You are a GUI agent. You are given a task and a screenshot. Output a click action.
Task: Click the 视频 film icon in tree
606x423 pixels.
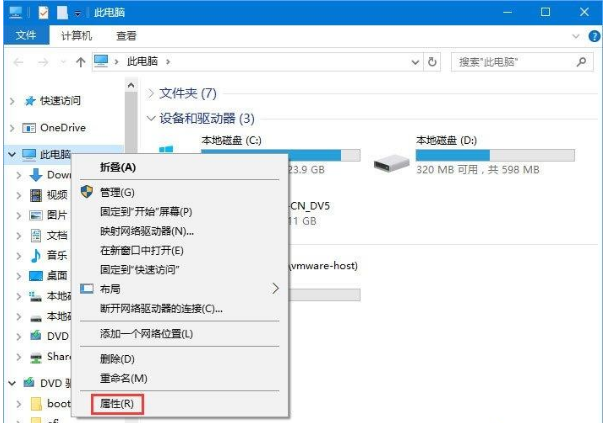coord(36,195)
